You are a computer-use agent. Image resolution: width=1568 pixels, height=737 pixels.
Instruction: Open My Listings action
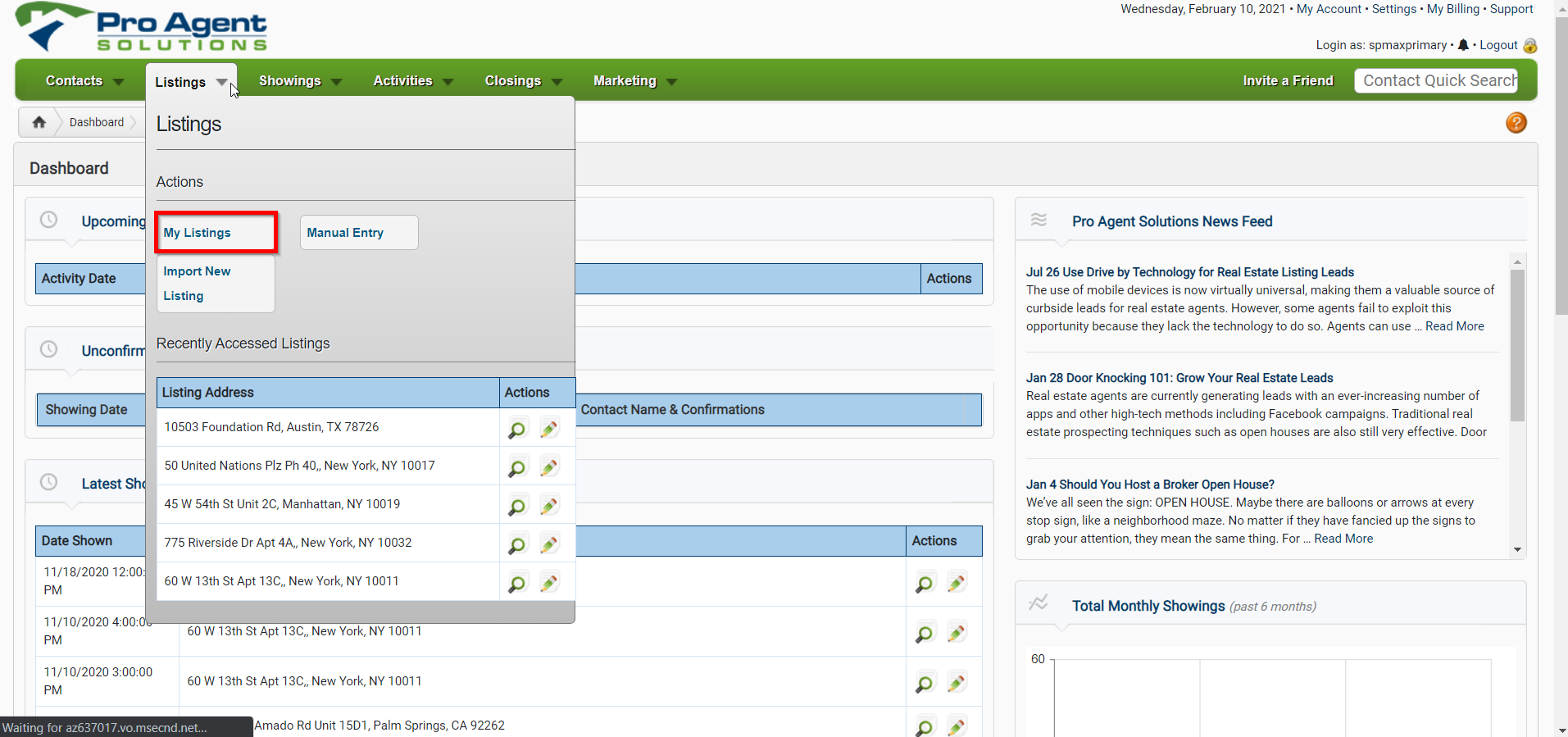coord(216,233)
